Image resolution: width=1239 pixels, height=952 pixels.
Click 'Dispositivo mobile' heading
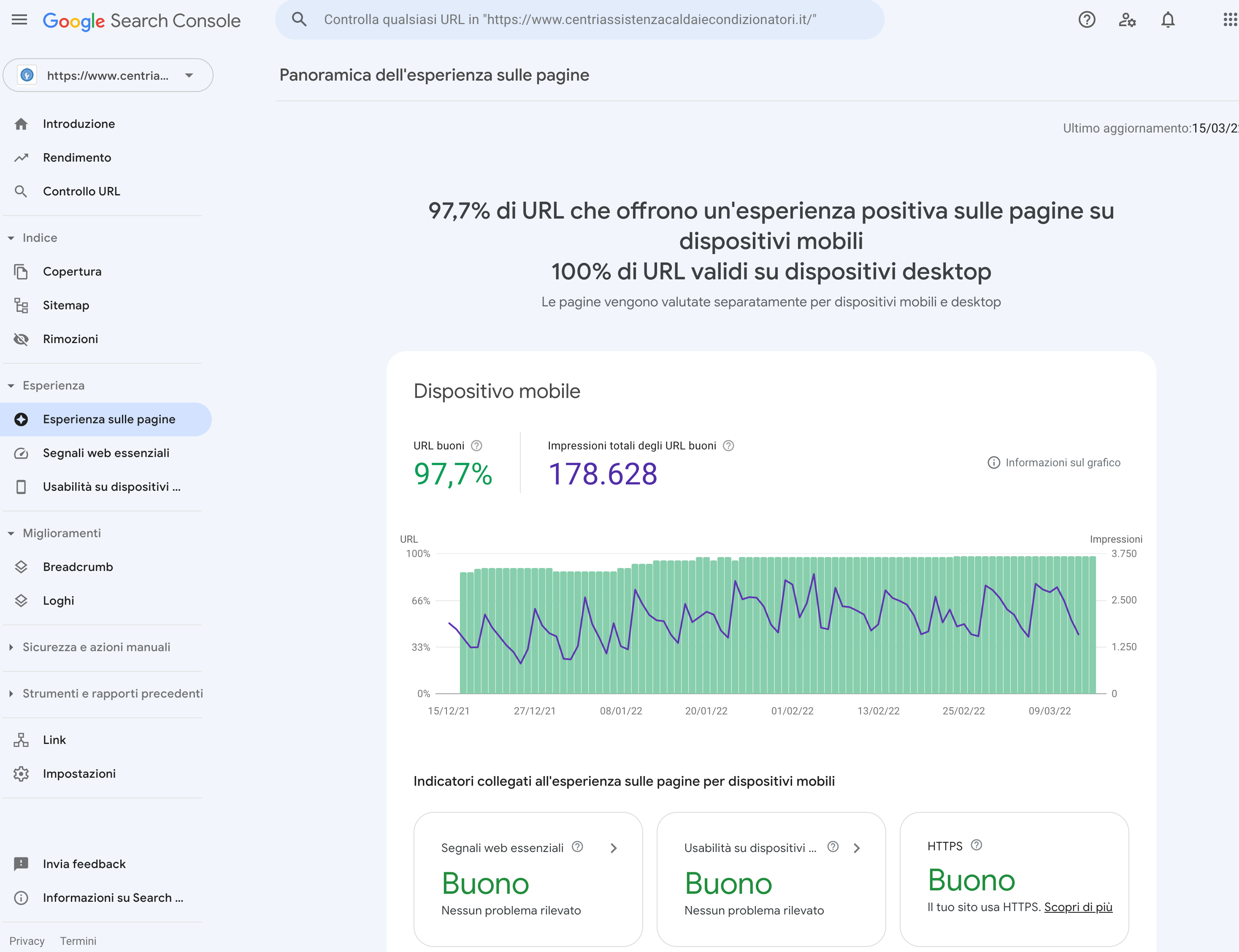[497, 392]
